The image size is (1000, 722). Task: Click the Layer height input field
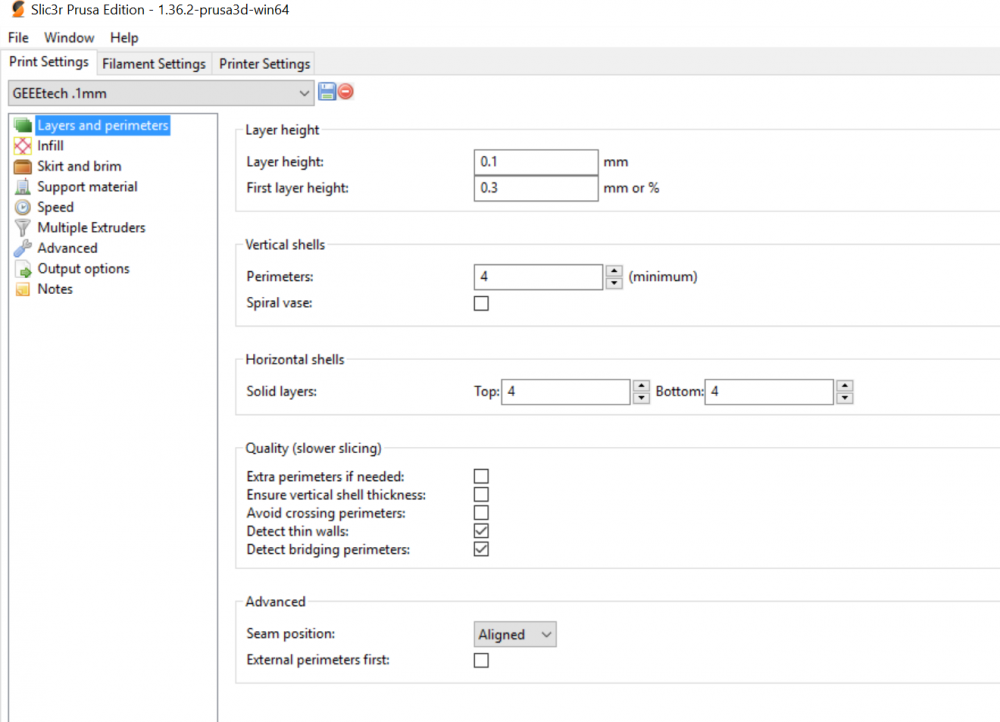tap(535, 161)
